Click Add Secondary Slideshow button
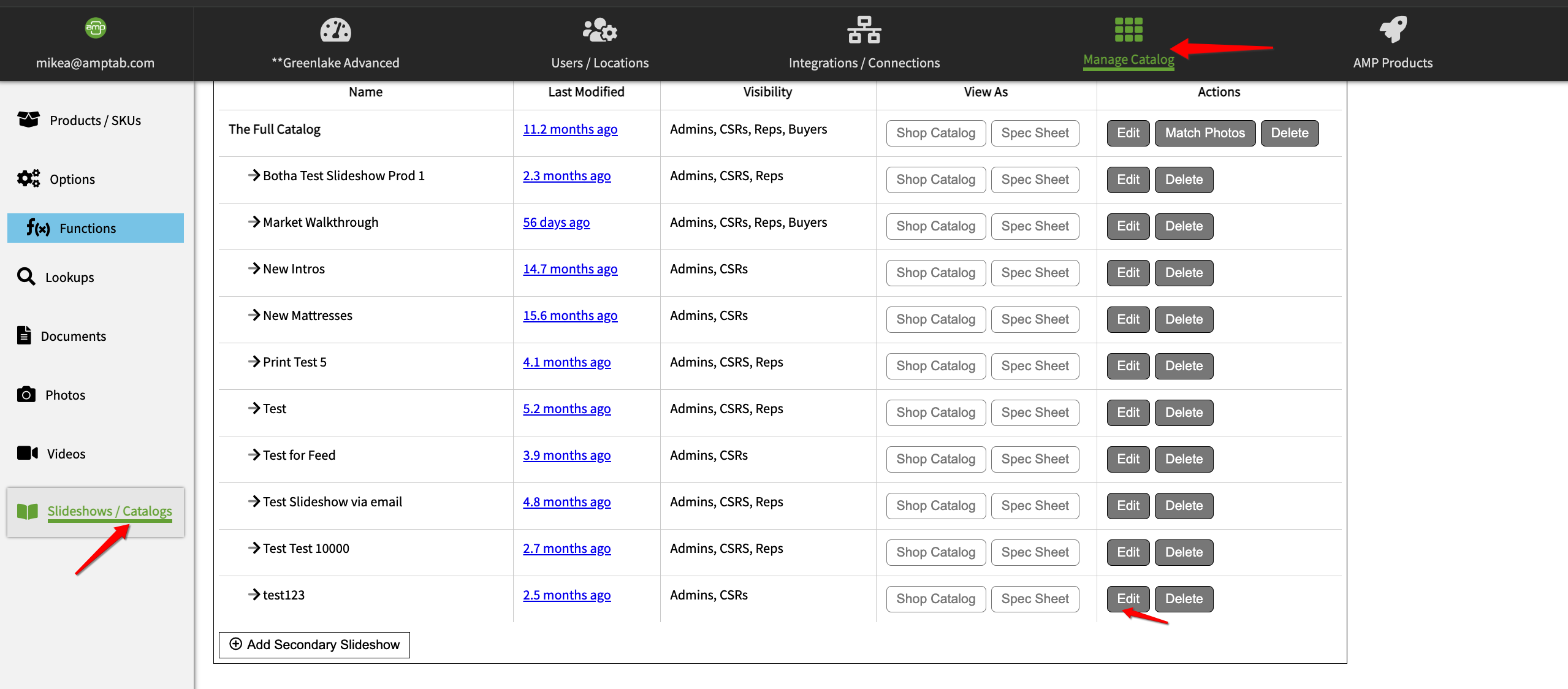This screenshot has height=689, width=1568. tap(314, 644)
